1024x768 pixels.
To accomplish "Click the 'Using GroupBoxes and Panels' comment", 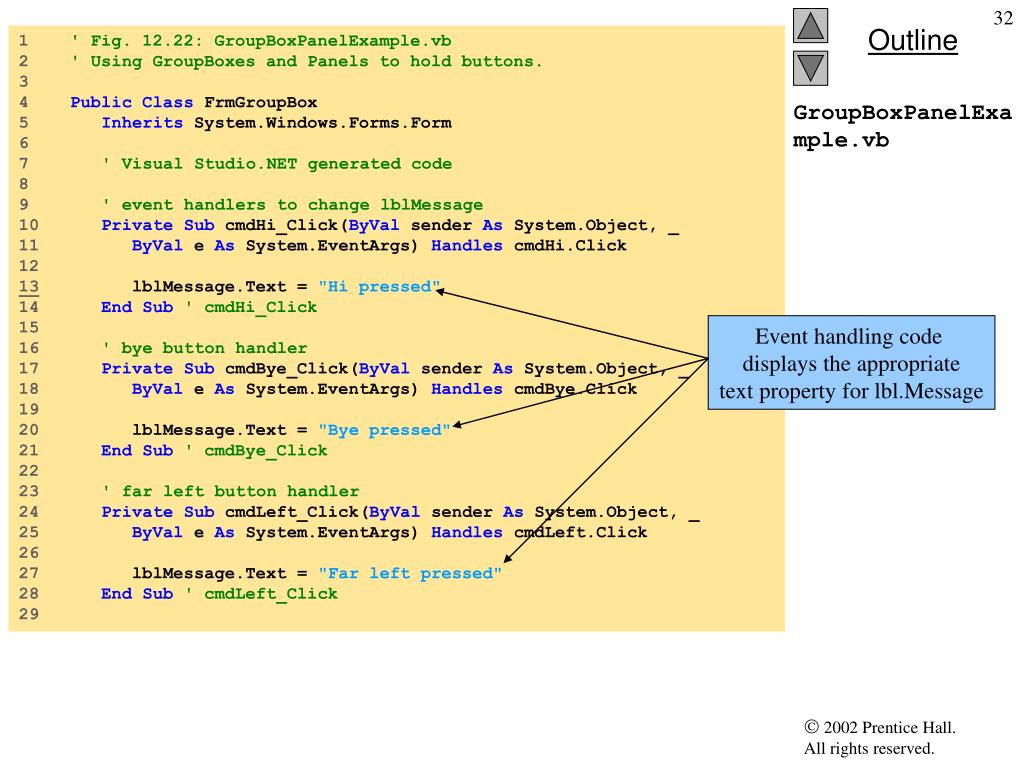I will [307, 61].
